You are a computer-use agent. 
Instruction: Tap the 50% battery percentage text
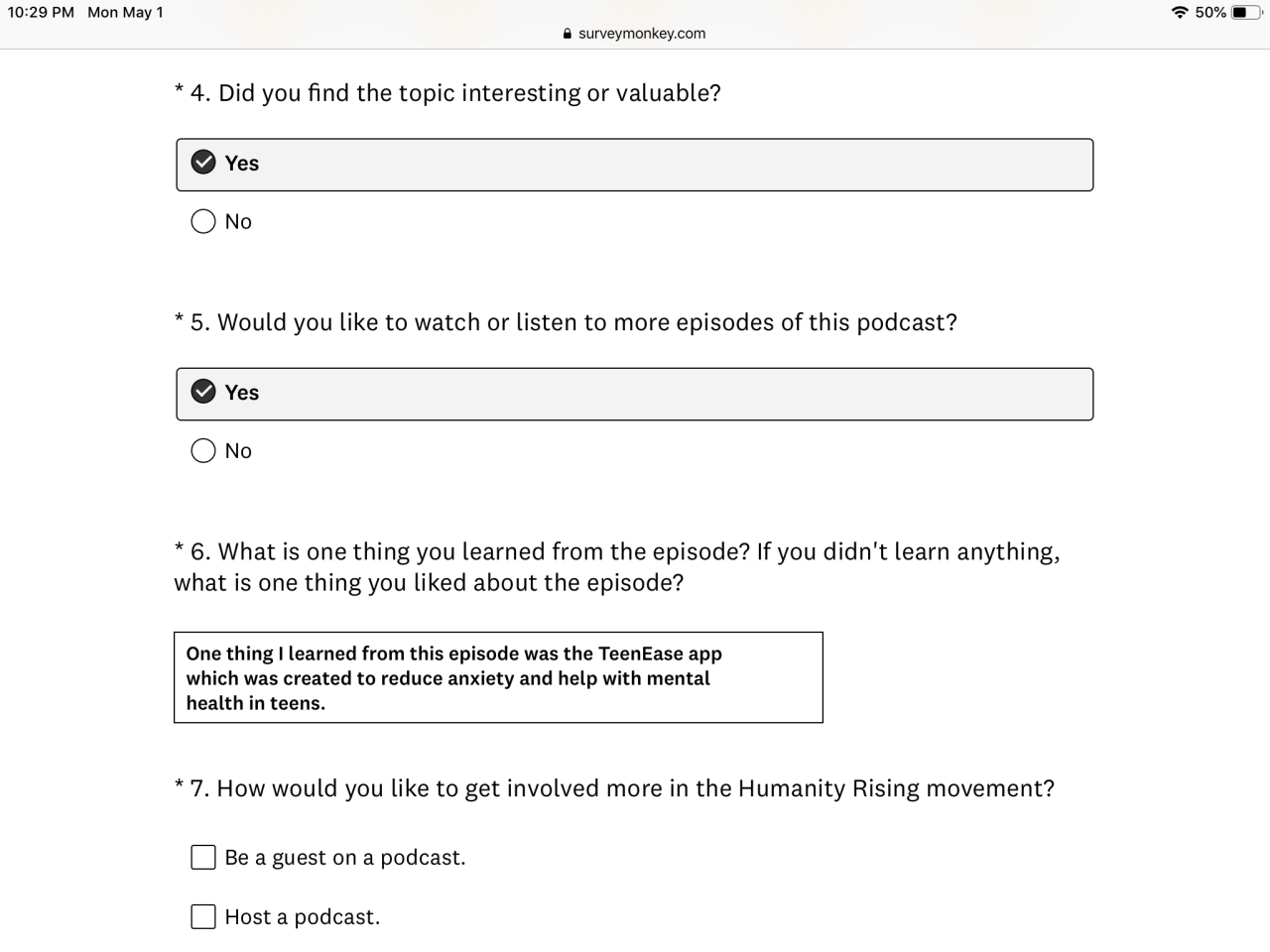pyautogui.click(x=1210, y=13)
